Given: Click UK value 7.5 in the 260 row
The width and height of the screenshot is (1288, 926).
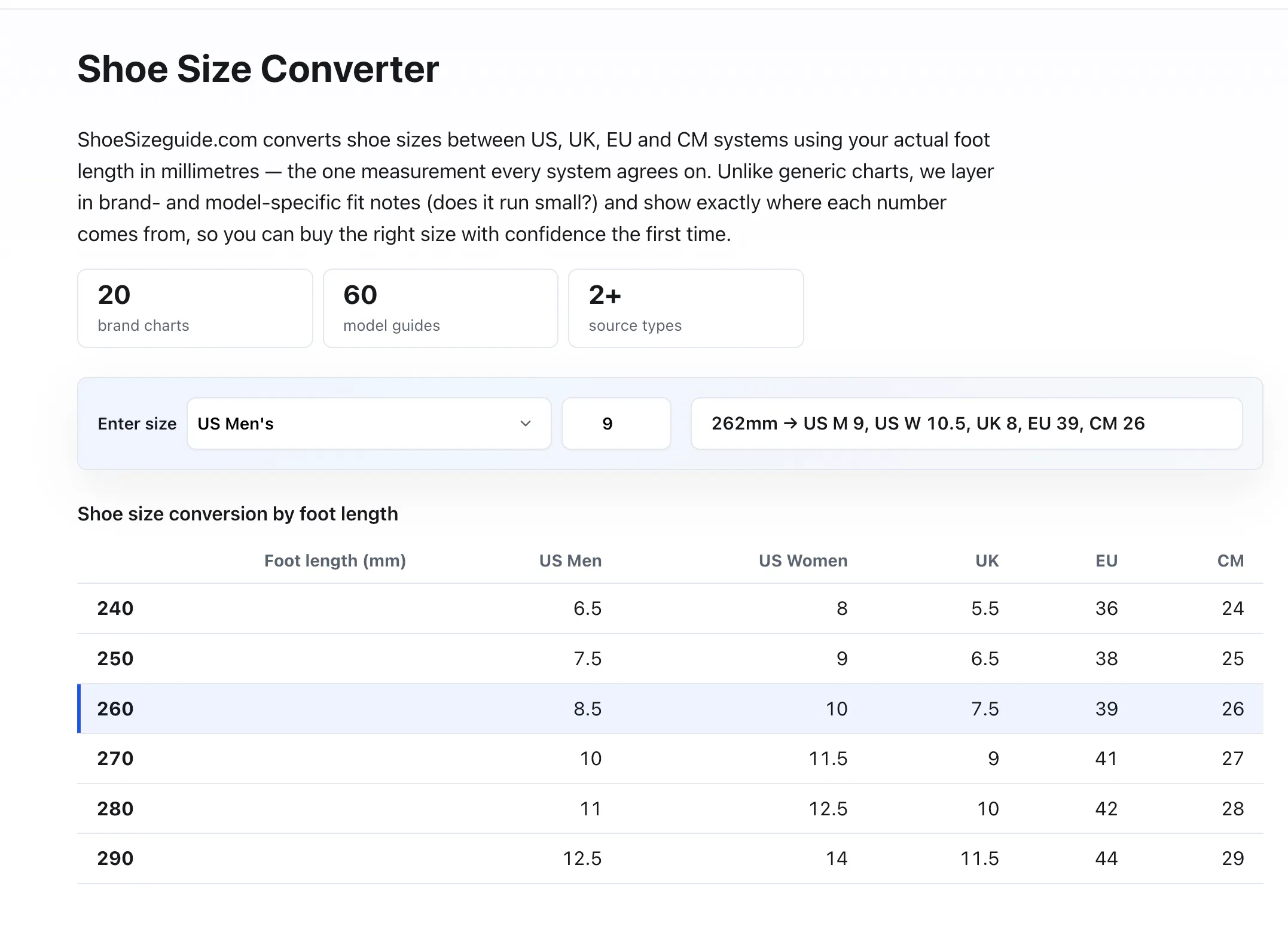Looking at the screenshot, I should pyautogui.click(x=985, y=709).
